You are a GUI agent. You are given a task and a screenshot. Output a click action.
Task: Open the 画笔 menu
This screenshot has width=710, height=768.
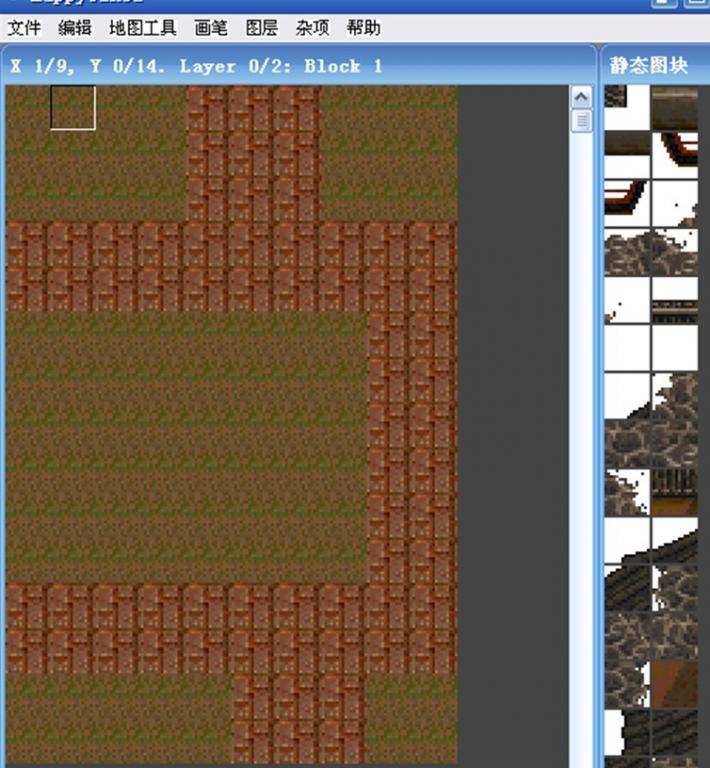(211, 28)
